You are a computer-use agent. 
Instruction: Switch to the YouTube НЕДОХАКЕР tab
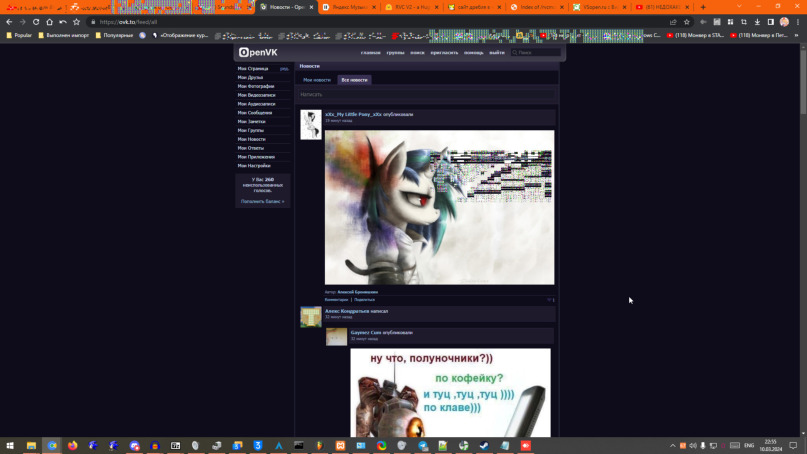pos(663,7)
